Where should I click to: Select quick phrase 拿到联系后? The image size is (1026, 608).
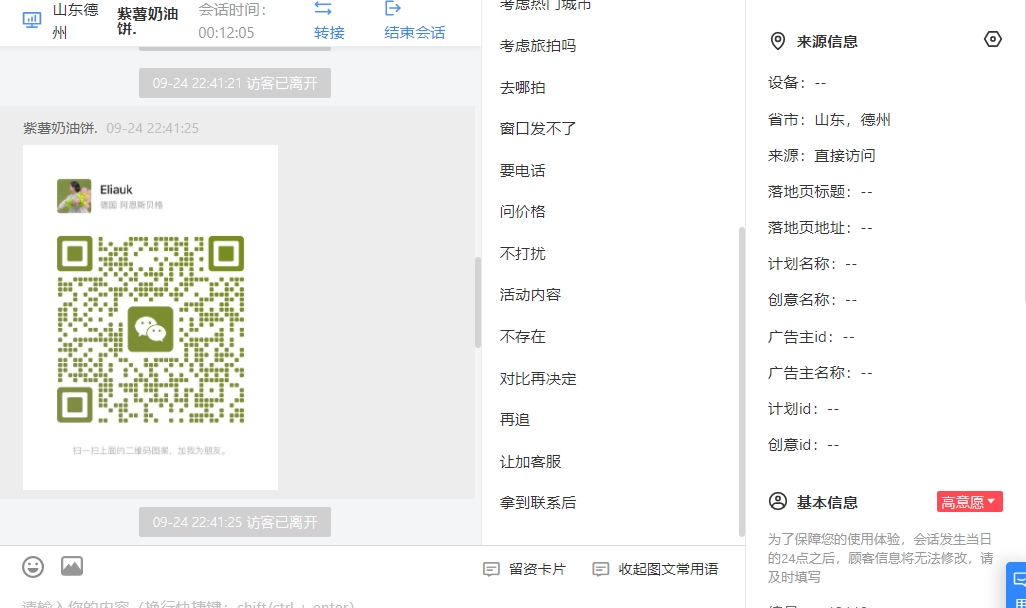pos(538,503)
